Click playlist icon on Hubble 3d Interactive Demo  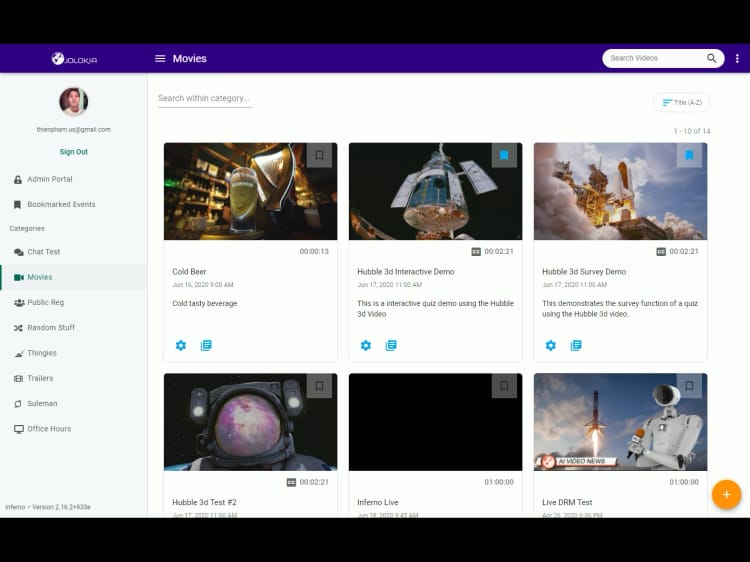[x=391, y=345]
